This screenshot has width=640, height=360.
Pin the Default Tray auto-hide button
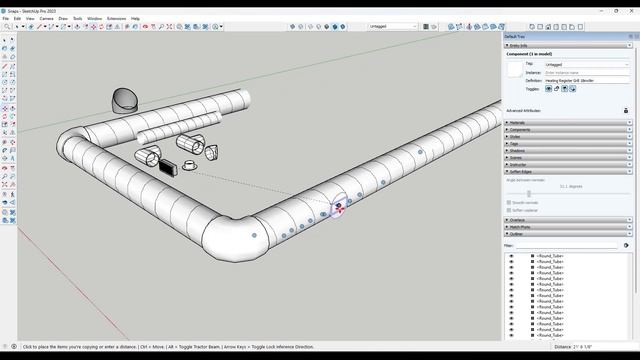pyautogui.click(x=631, y=36)
